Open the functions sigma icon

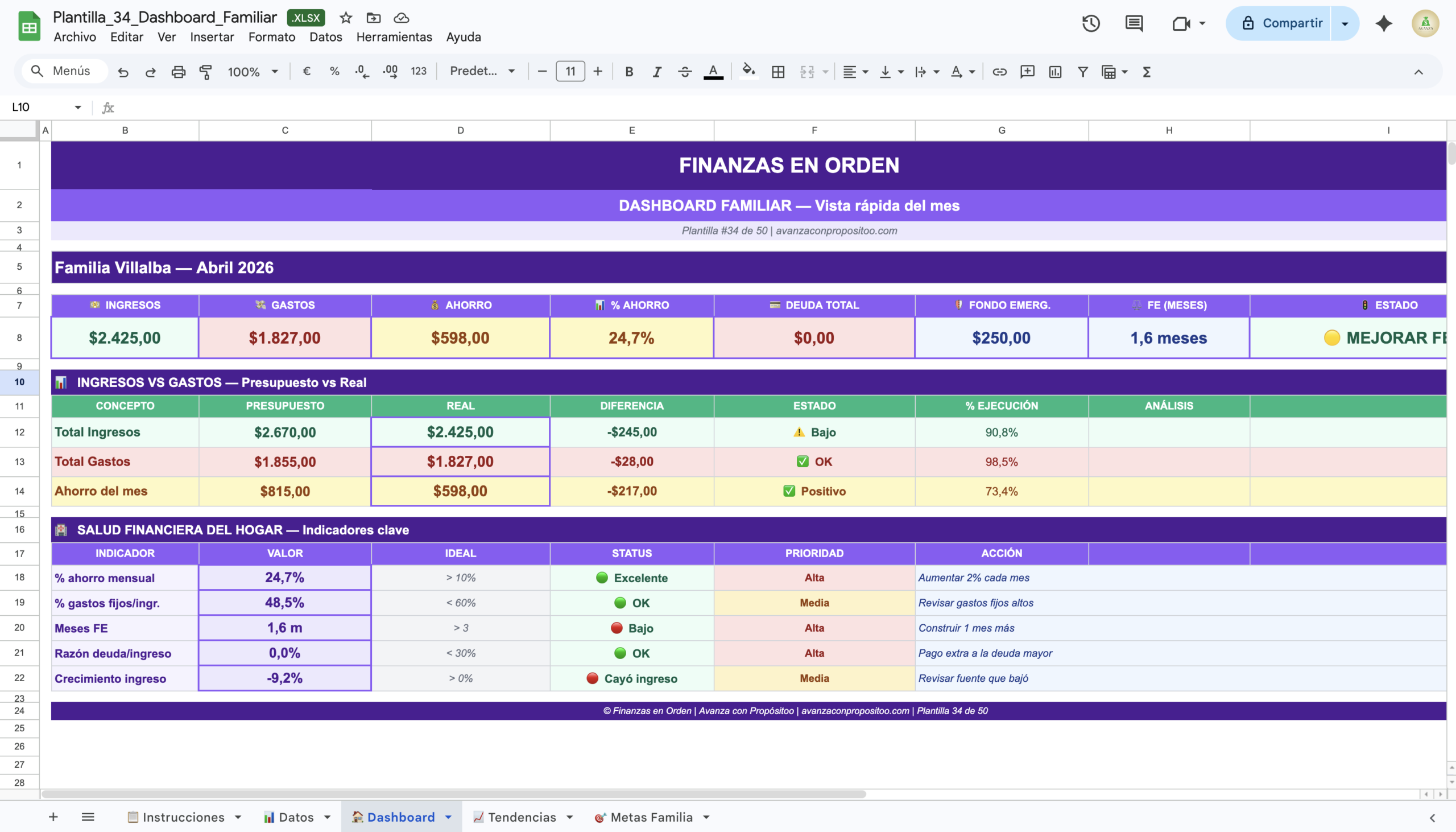pyautogui.click(x=1146, y=72)
